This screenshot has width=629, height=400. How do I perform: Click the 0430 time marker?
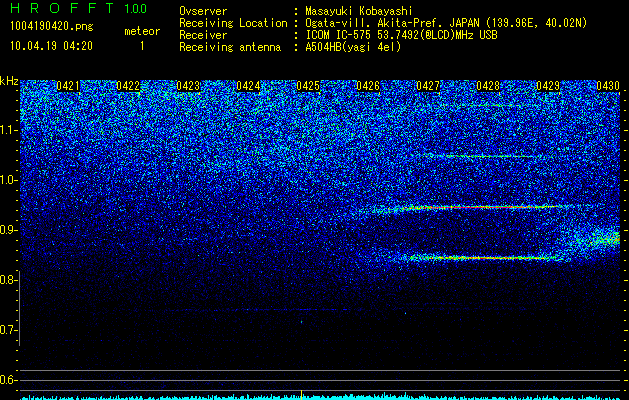coord(608,86)
